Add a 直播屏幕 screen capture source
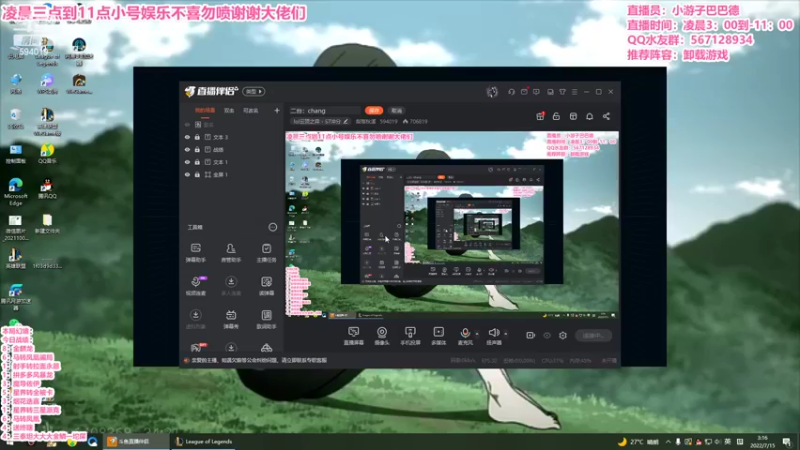 (x=354, y=336)
